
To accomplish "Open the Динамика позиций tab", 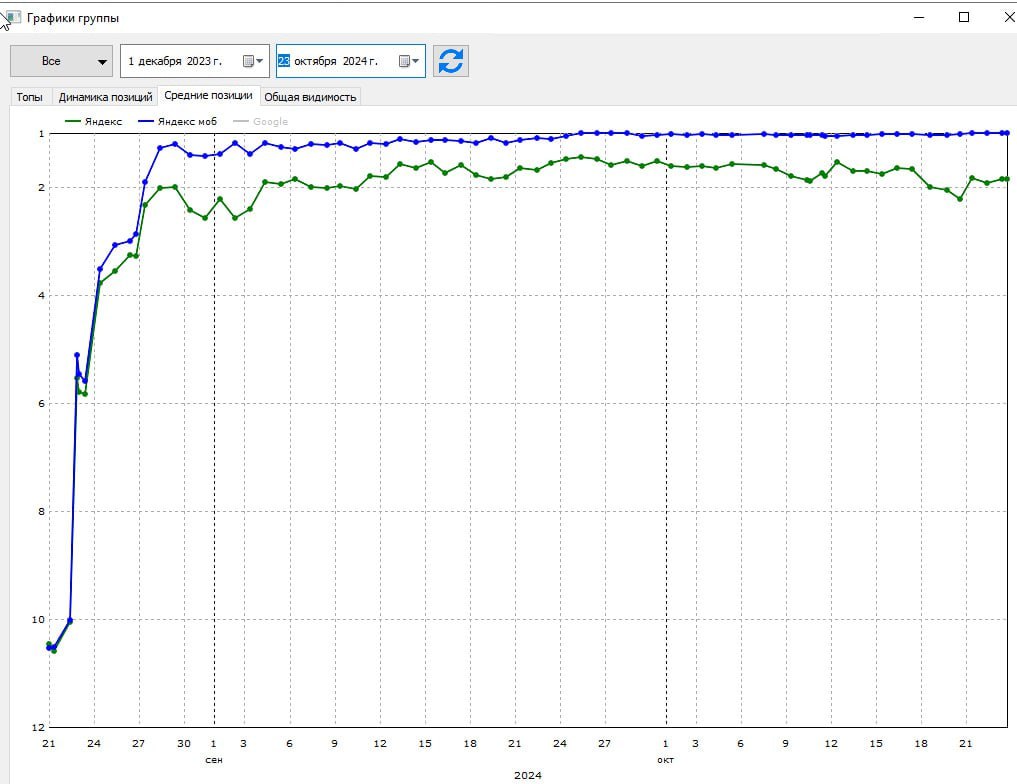I will [106, 97].
